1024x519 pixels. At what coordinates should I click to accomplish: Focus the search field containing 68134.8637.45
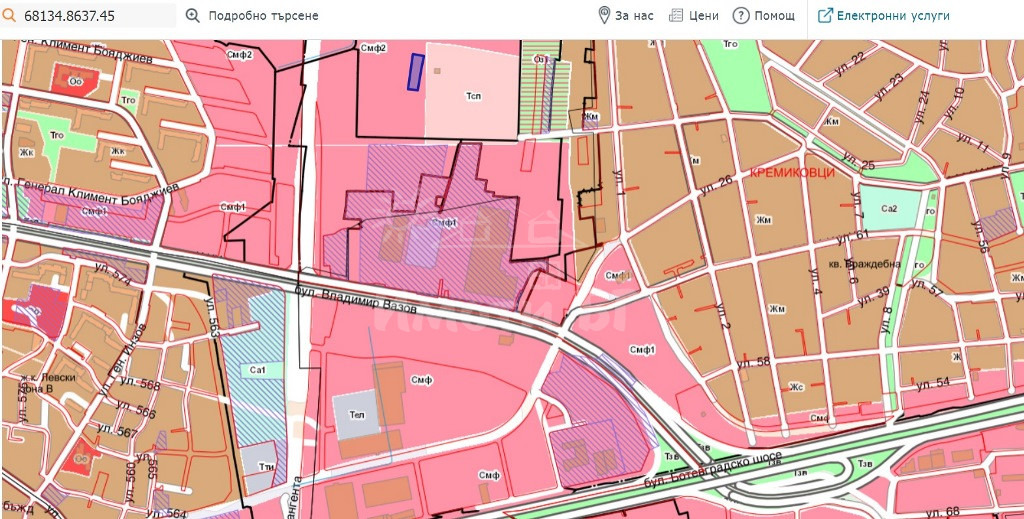[x=97, y=16]
